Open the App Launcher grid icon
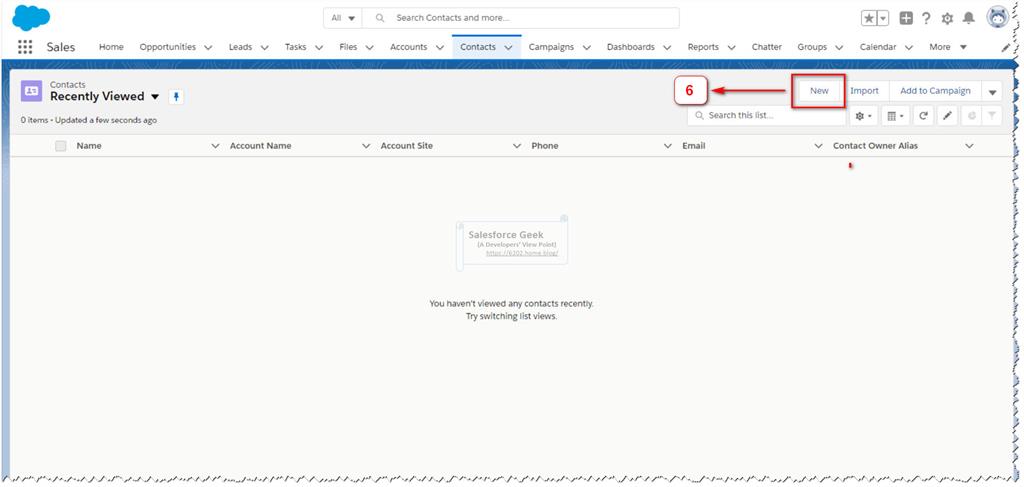 [x=25, y=47]
